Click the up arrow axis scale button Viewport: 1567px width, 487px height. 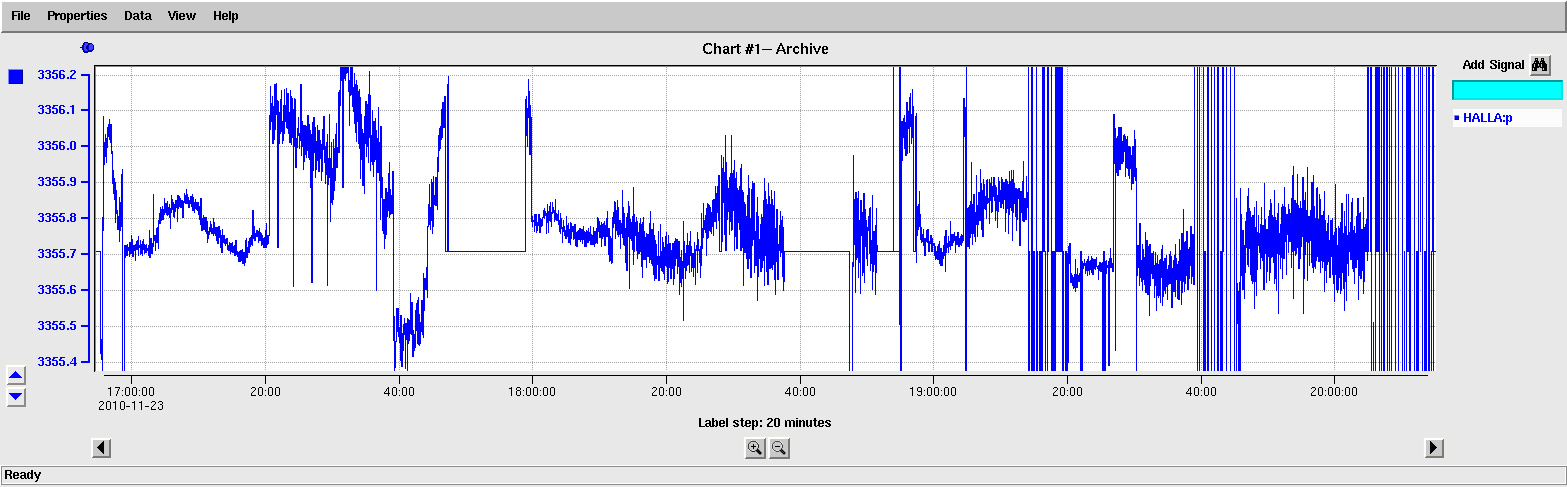[x=16, y=376]
